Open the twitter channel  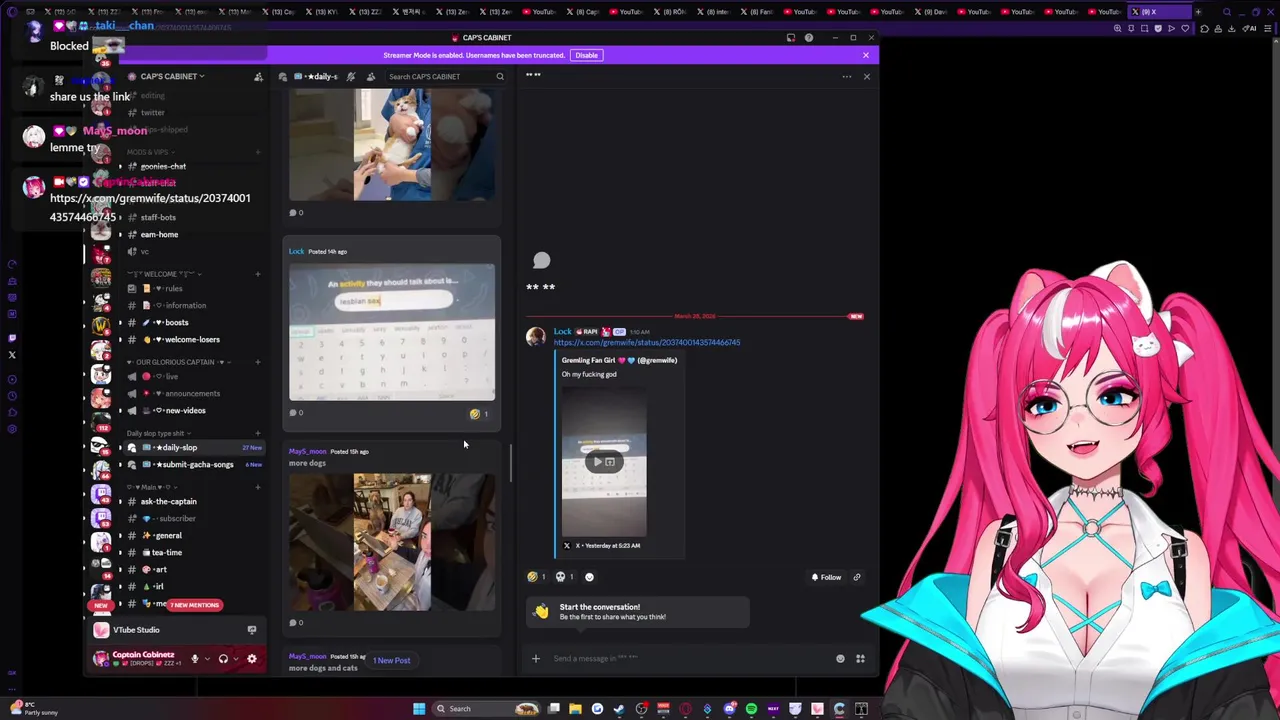(152, 112)
